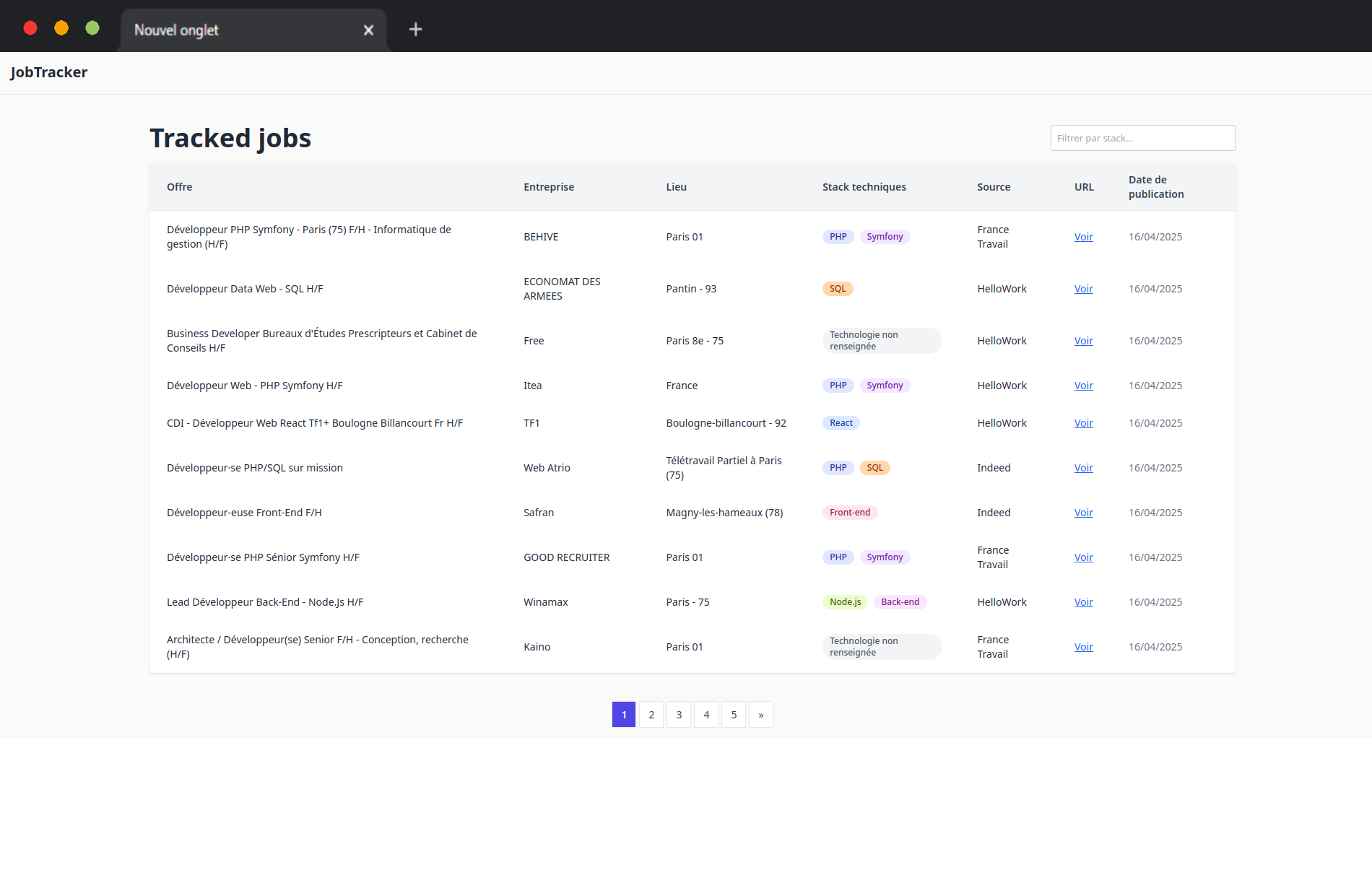
Task: Select the Nouvel onglet browser tab
Action: tap(217, 30)
